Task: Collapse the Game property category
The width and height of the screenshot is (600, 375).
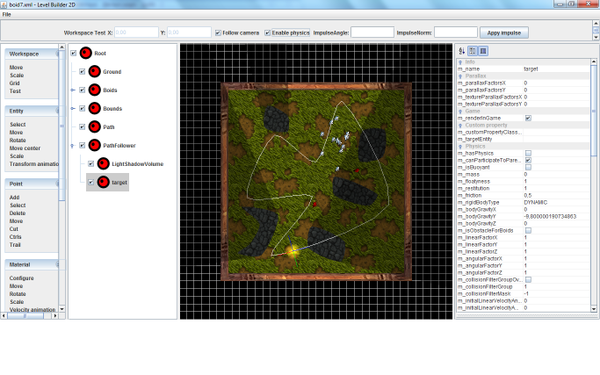Action: coord(460,111)
